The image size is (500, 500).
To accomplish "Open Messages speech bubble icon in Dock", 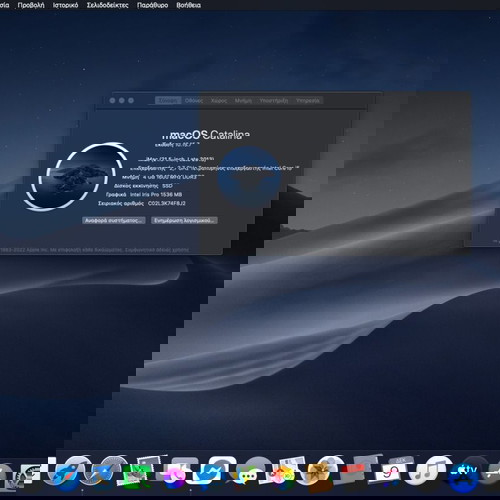I will tap(247, 477).
